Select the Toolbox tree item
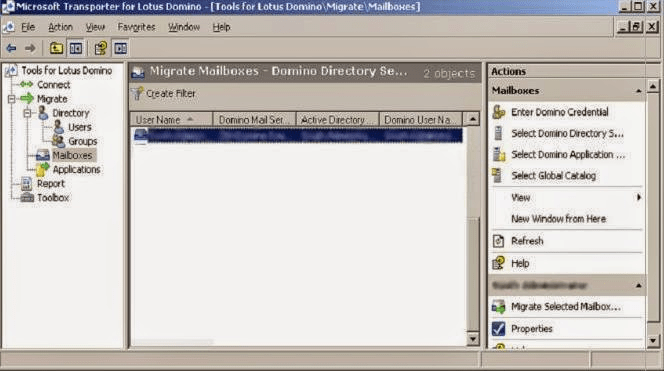 click(x=53, y=198)
